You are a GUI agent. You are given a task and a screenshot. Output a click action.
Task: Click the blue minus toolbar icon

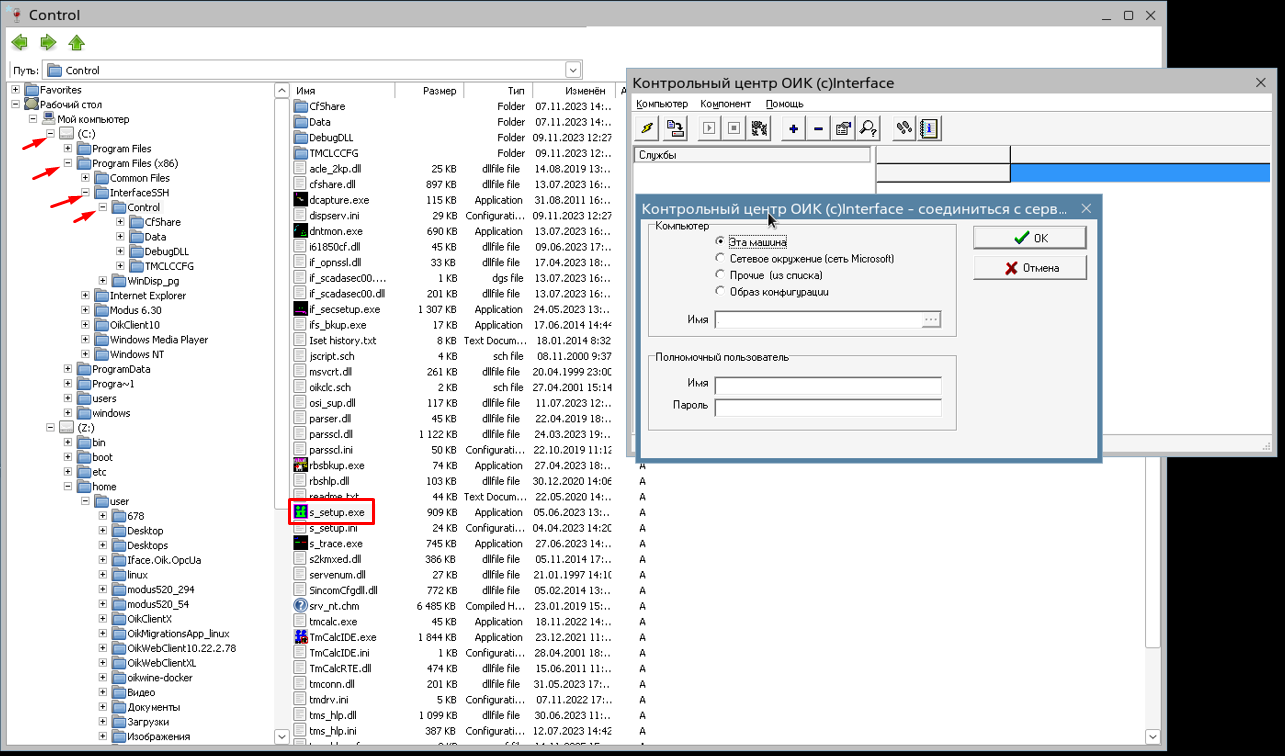point(818,128)
